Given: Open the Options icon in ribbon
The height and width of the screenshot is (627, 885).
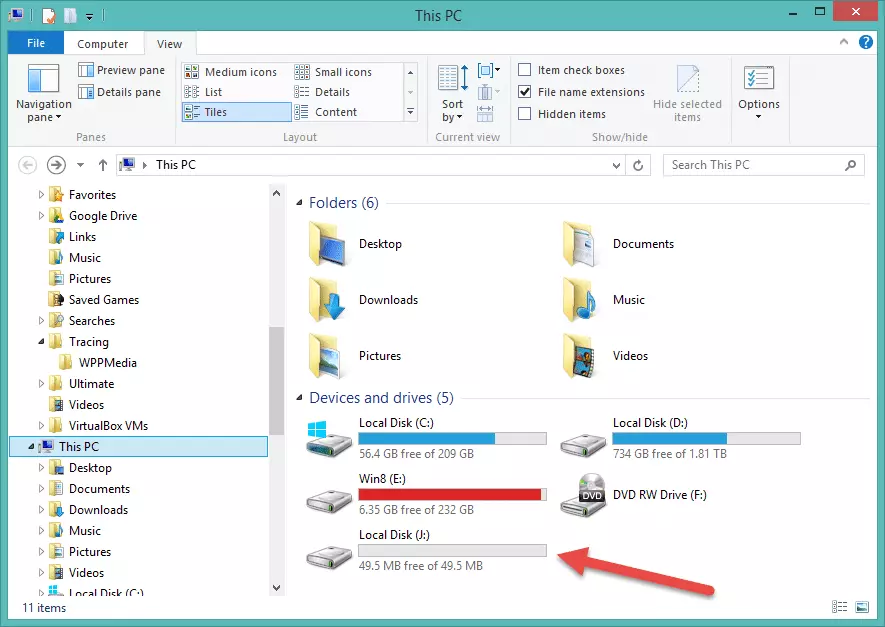Looking at the screenshot, I should click(x=758, y=80).
